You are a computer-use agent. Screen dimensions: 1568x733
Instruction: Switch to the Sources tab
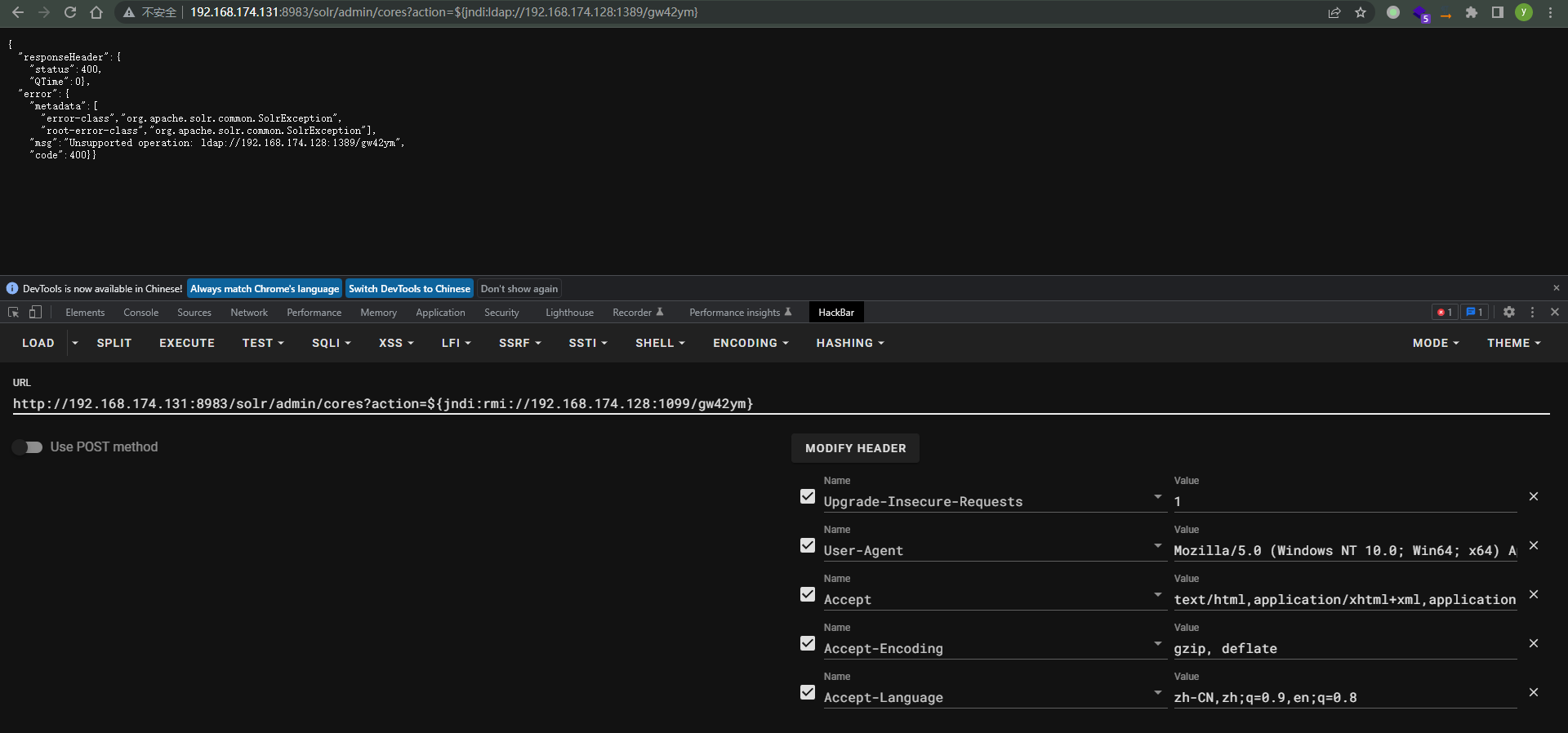(194, 313)
